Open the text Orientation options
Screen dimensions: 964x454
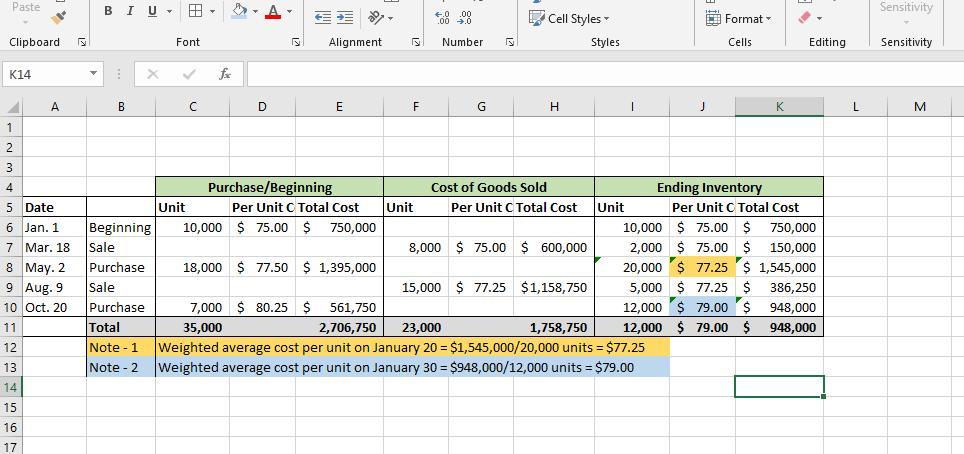(375, 17)
